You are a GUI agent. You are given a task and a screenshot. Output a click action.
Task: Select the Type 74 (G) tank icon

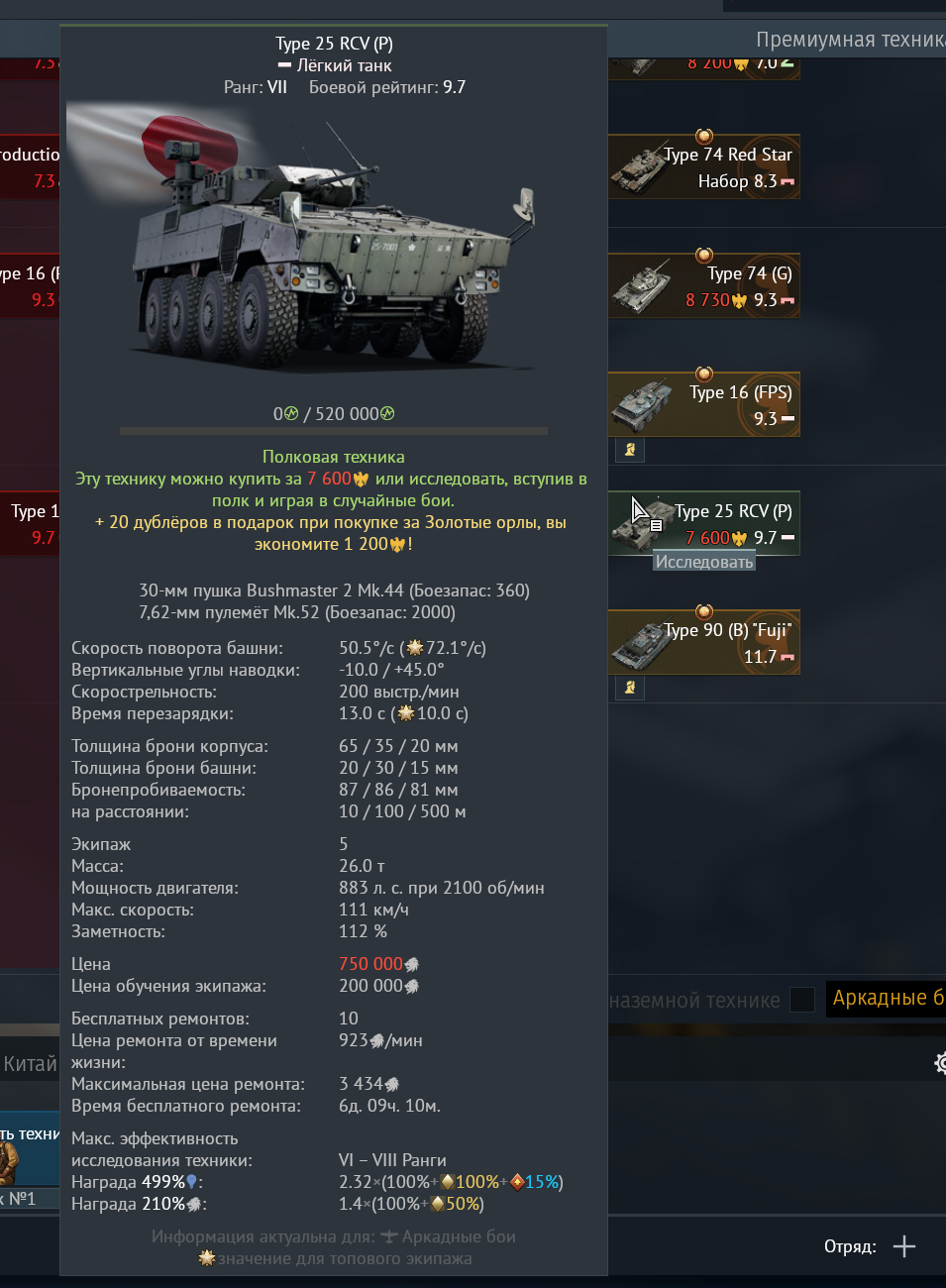pyautogui.click(x=641, y=287)
